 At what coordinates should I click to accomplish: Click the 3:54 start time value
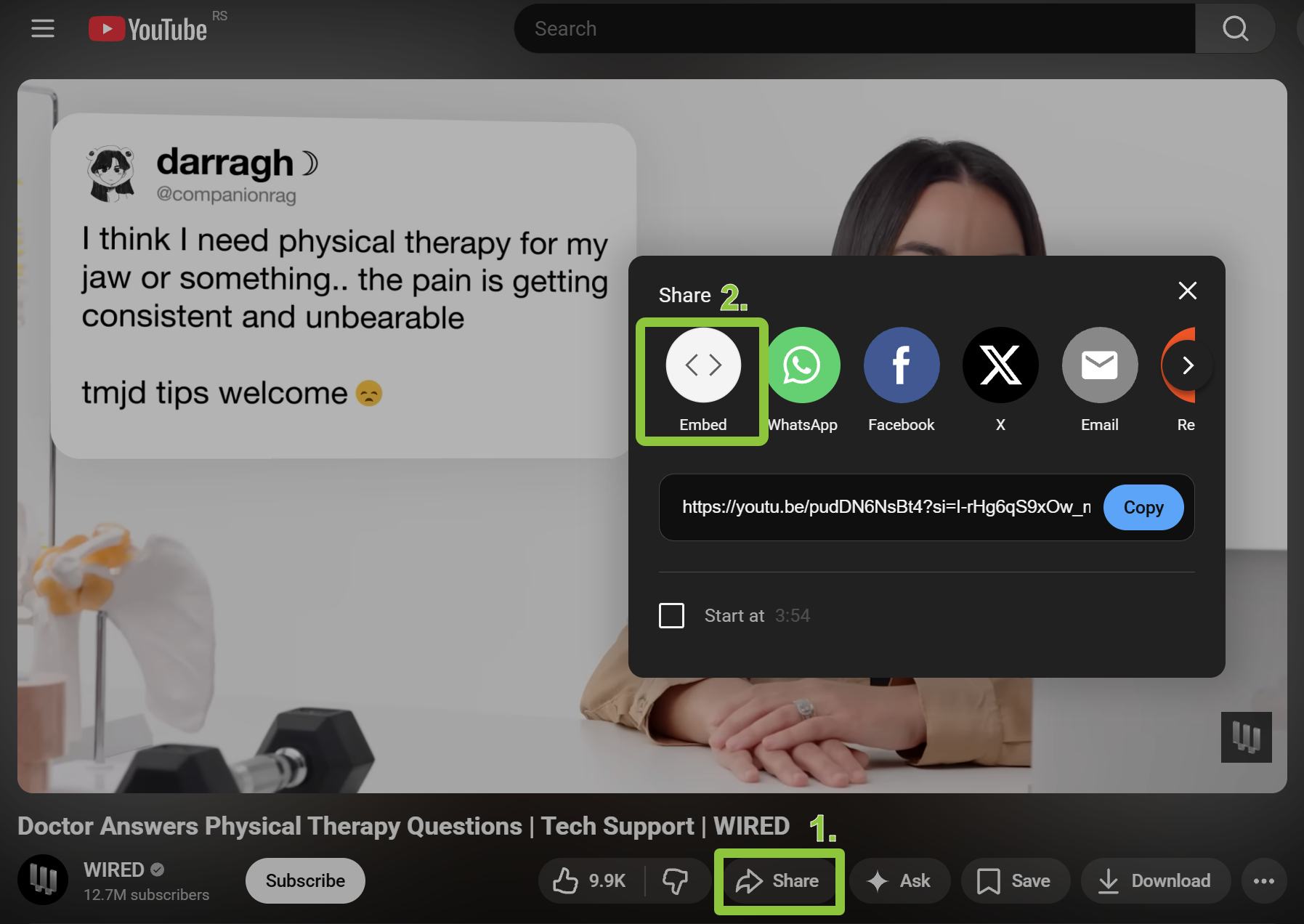pyautogui.click(x=792, y=616)
